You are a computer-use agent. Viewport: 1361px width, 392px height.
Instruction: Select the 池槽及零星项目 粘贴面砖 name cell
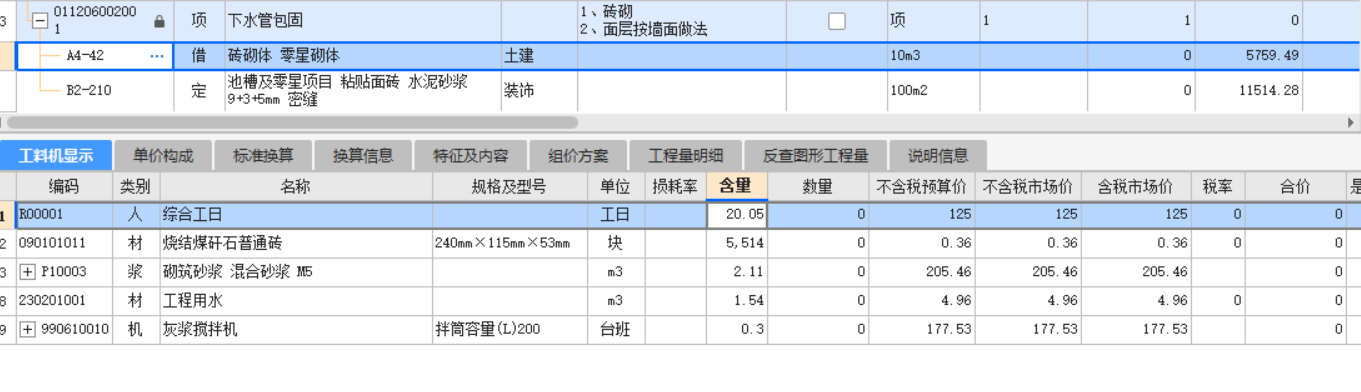(363, 90)
